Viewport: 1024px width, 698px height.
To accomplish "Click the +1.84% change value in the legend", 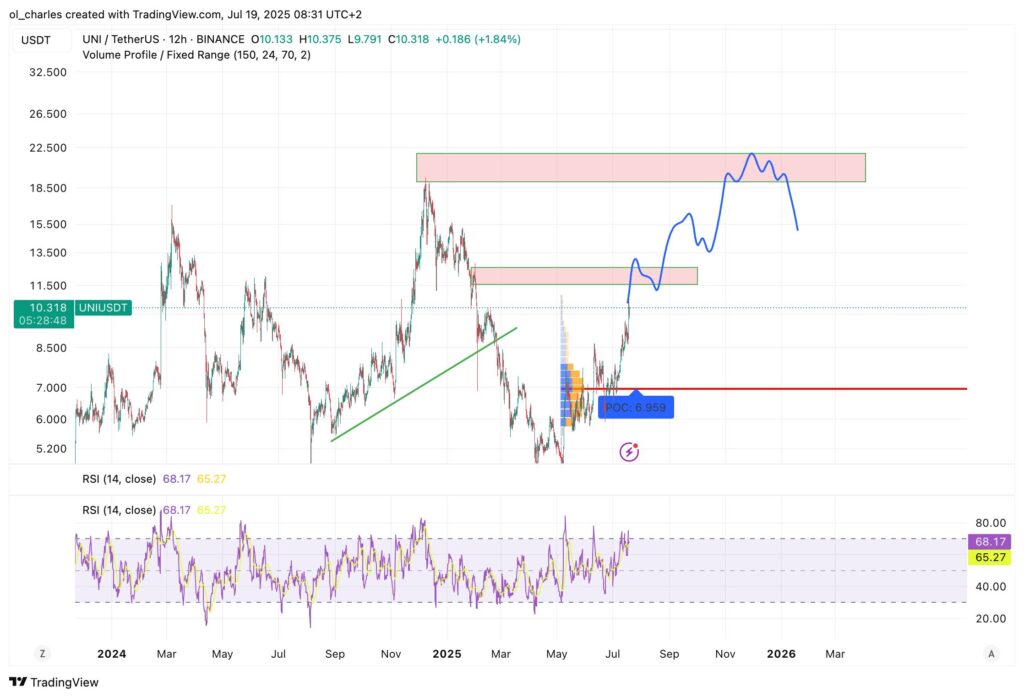I will (x=496, y=38).
